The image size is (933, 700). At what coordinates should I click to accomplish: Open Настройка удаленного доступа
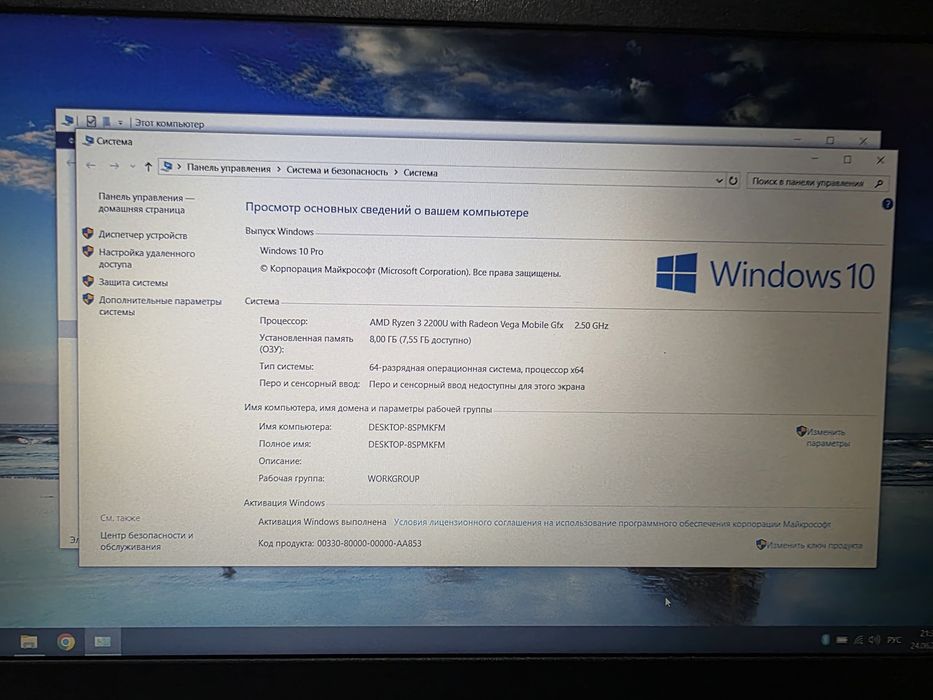pyautogui.click(x=146, y=259)
